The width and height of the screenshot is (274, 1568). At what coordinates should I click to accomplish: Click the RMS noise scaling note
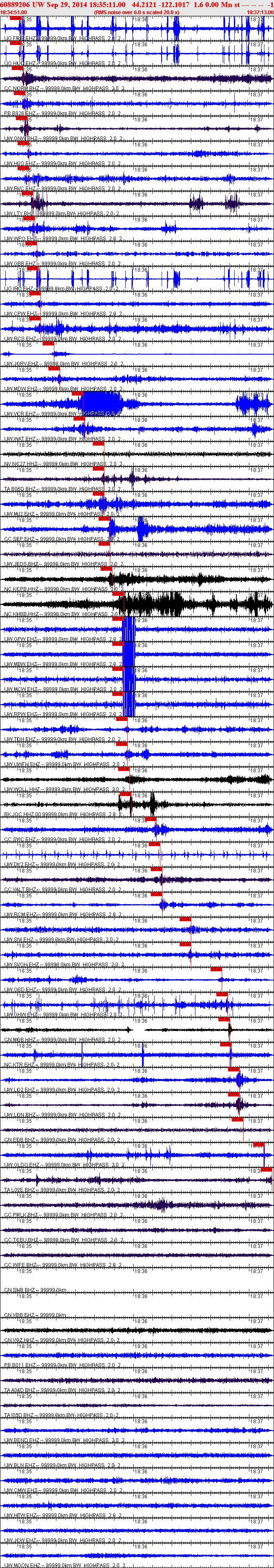click(137, 12)
